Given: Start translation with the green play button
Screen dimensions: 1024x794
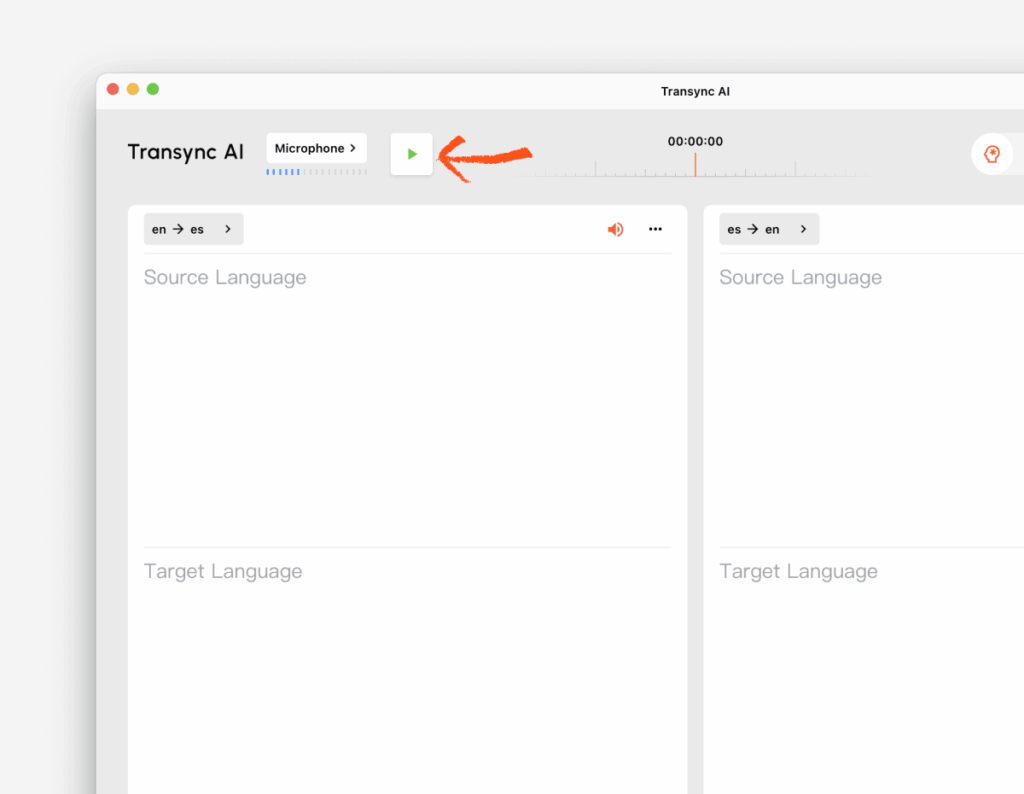Looking at the screenshot, I should pyautogui.click(x=411, y=154).
